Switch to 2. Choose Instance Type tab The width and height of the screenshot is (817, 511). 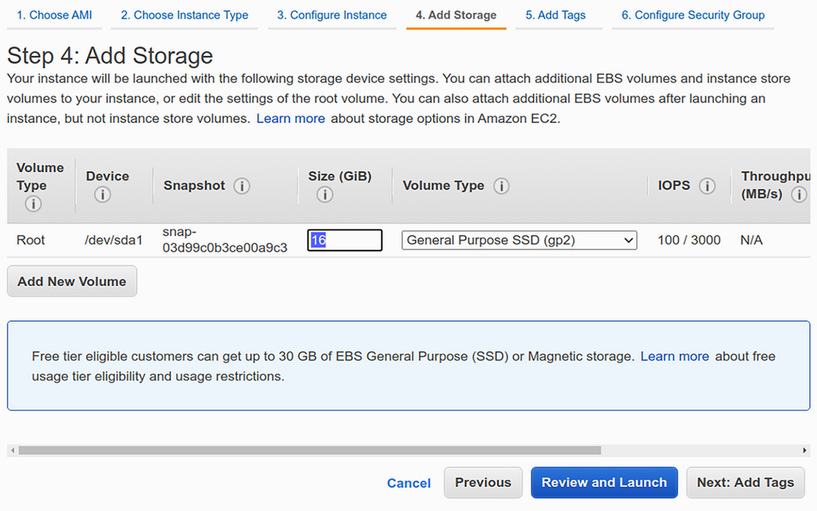point(184,15)
